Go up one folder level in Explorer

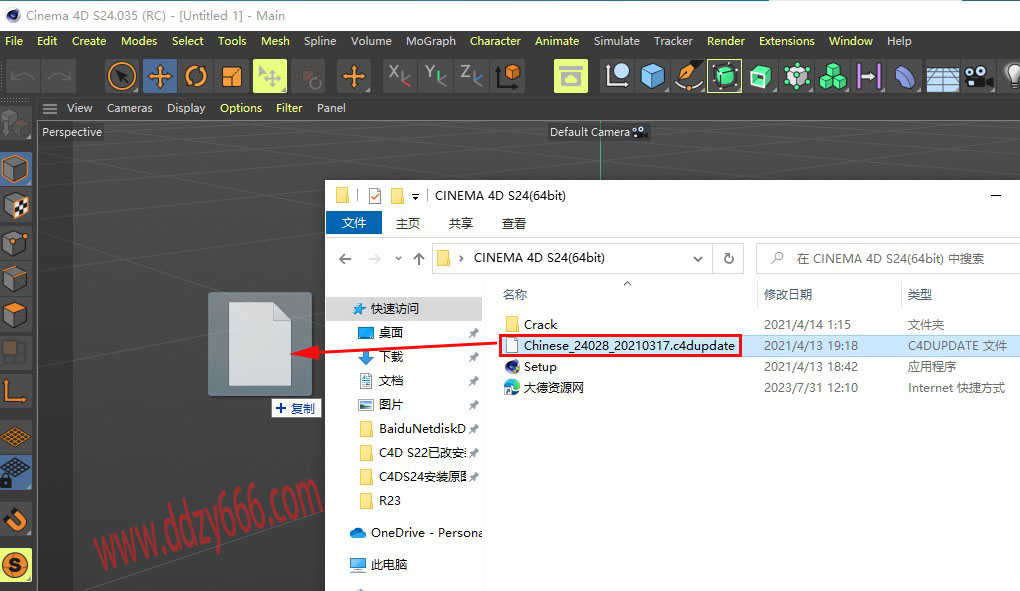coord(419,259)
